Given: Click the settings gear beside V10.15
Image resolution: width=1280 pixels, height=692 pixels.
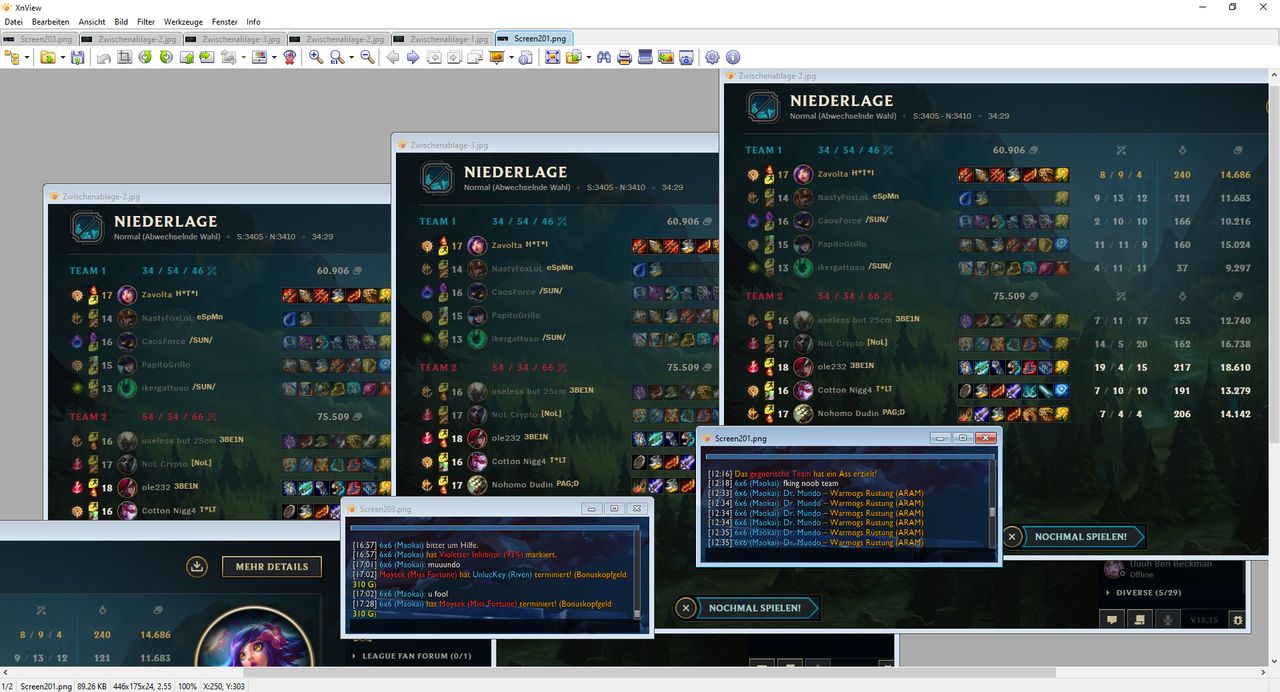Looking at the screenshot, I should coord(1238,620).
